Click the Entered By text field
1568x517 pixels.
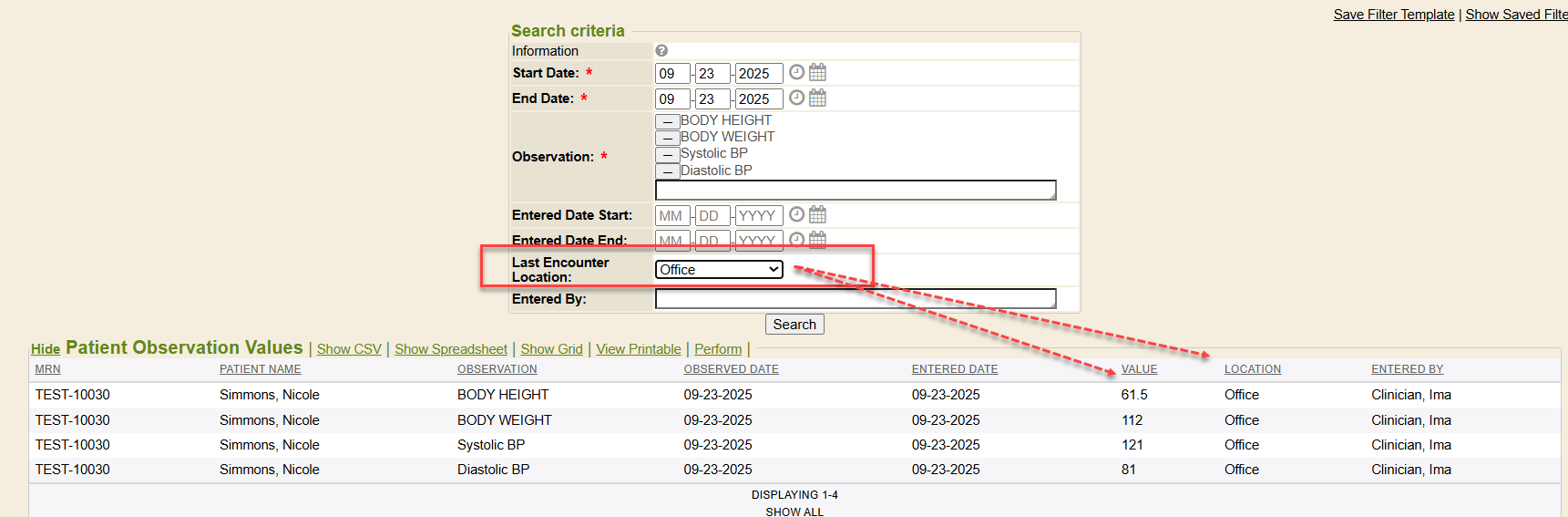[855, 299]
